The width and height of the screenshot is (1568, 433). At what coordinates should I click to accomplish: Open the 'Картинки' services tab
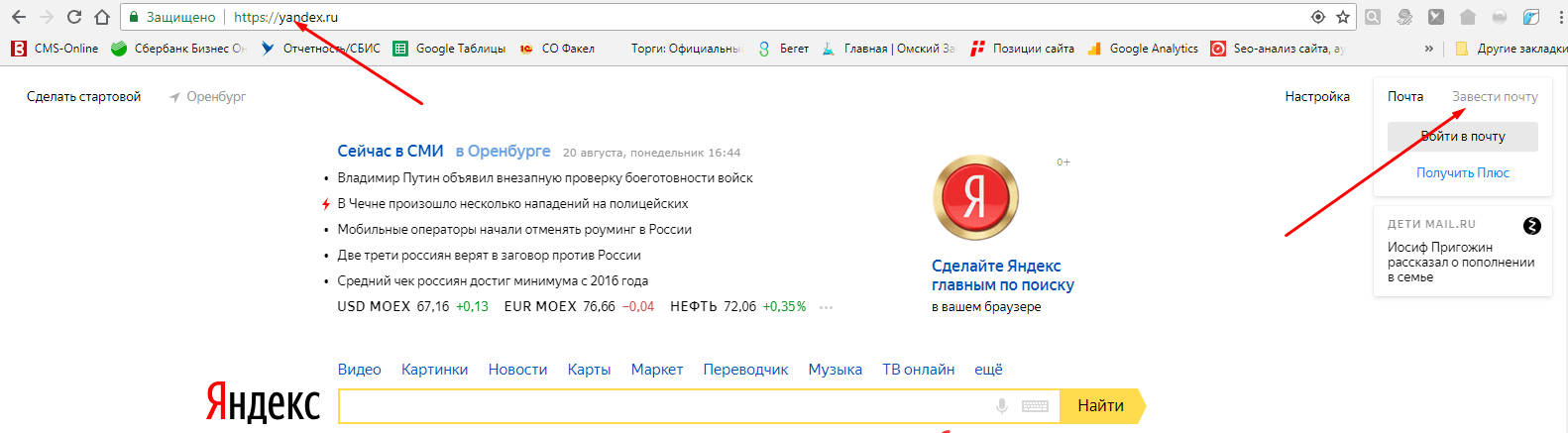[434, 370]
